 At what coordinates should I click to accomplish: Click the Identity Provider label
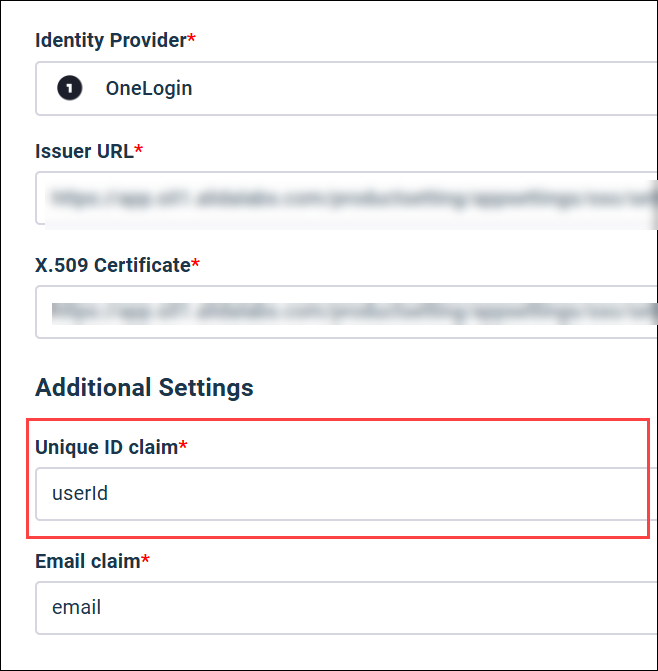pos(110,41)
